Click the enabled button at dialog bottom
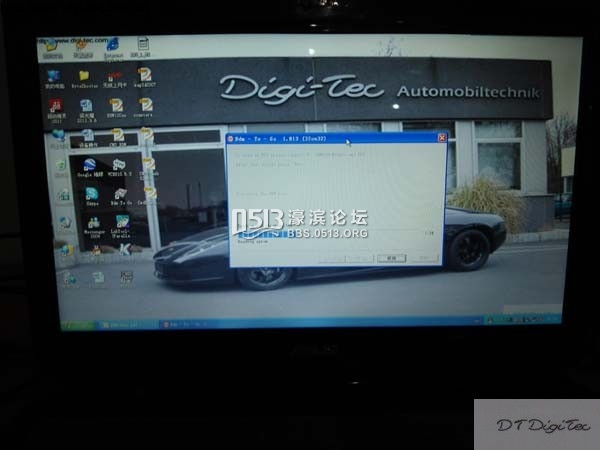This screenshot has width=600, height=450. (x=392, y=258)
